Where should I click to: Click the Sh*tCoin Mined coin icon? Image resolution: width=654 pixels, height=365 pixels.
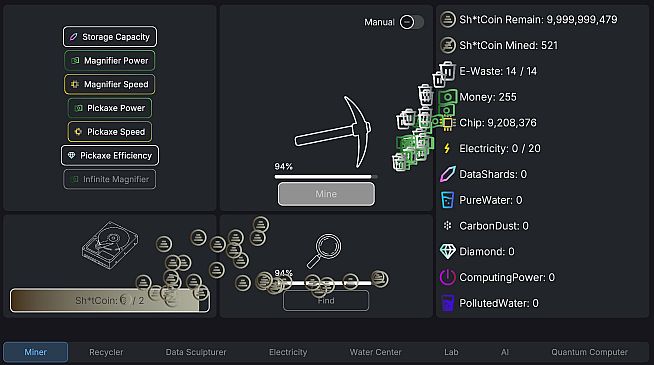click(448, 45)
